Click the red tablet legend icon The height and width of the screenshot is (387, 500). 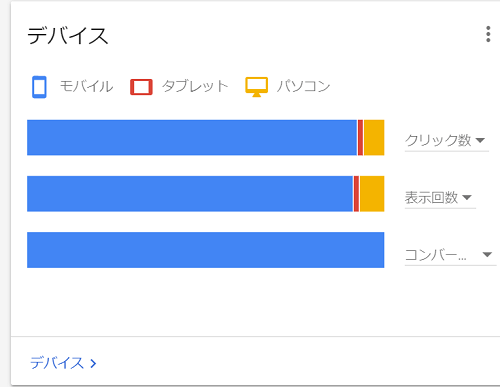[x=141, y=87]
